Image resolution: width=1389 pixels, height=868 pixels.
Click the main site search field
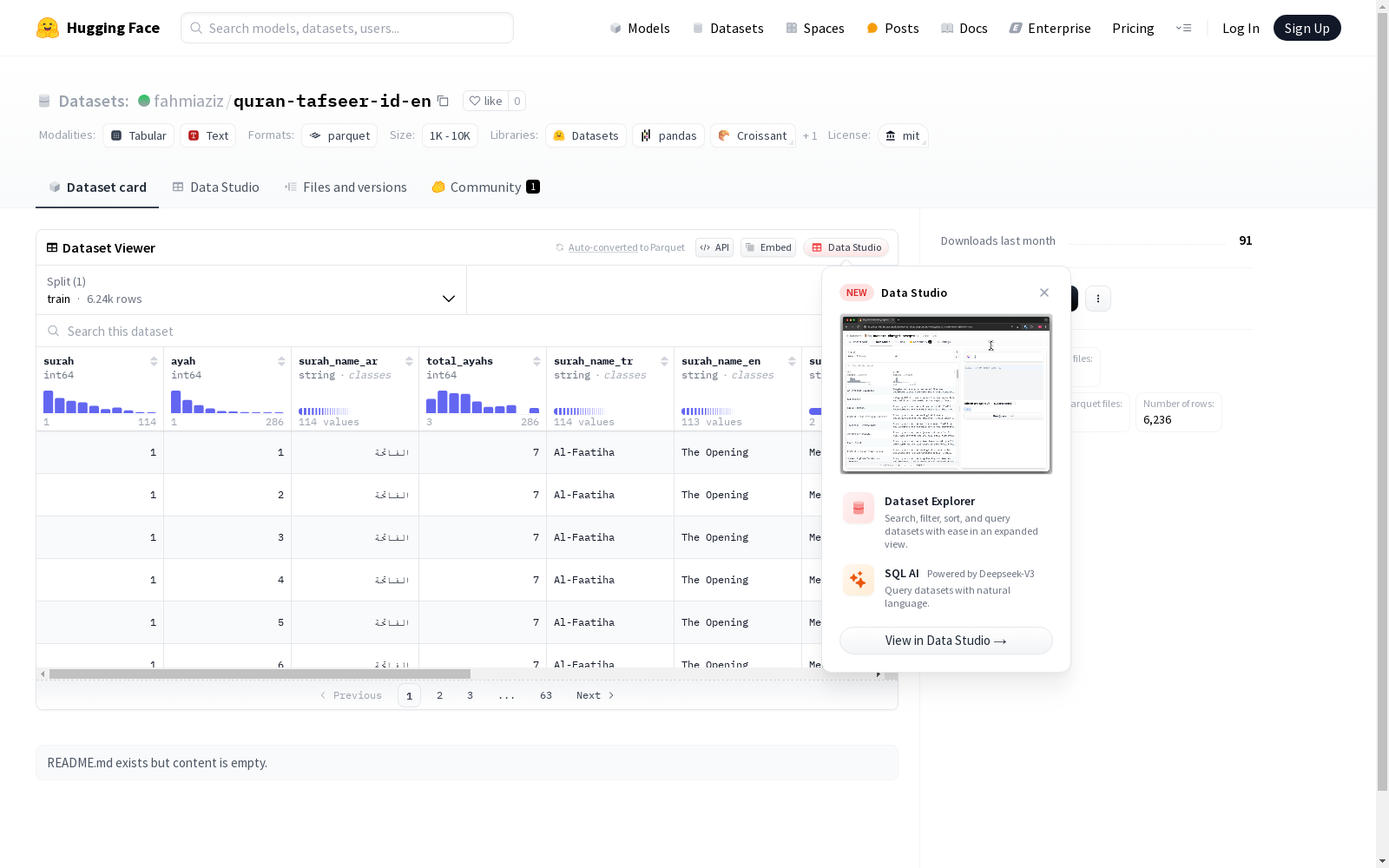[347, 28]
